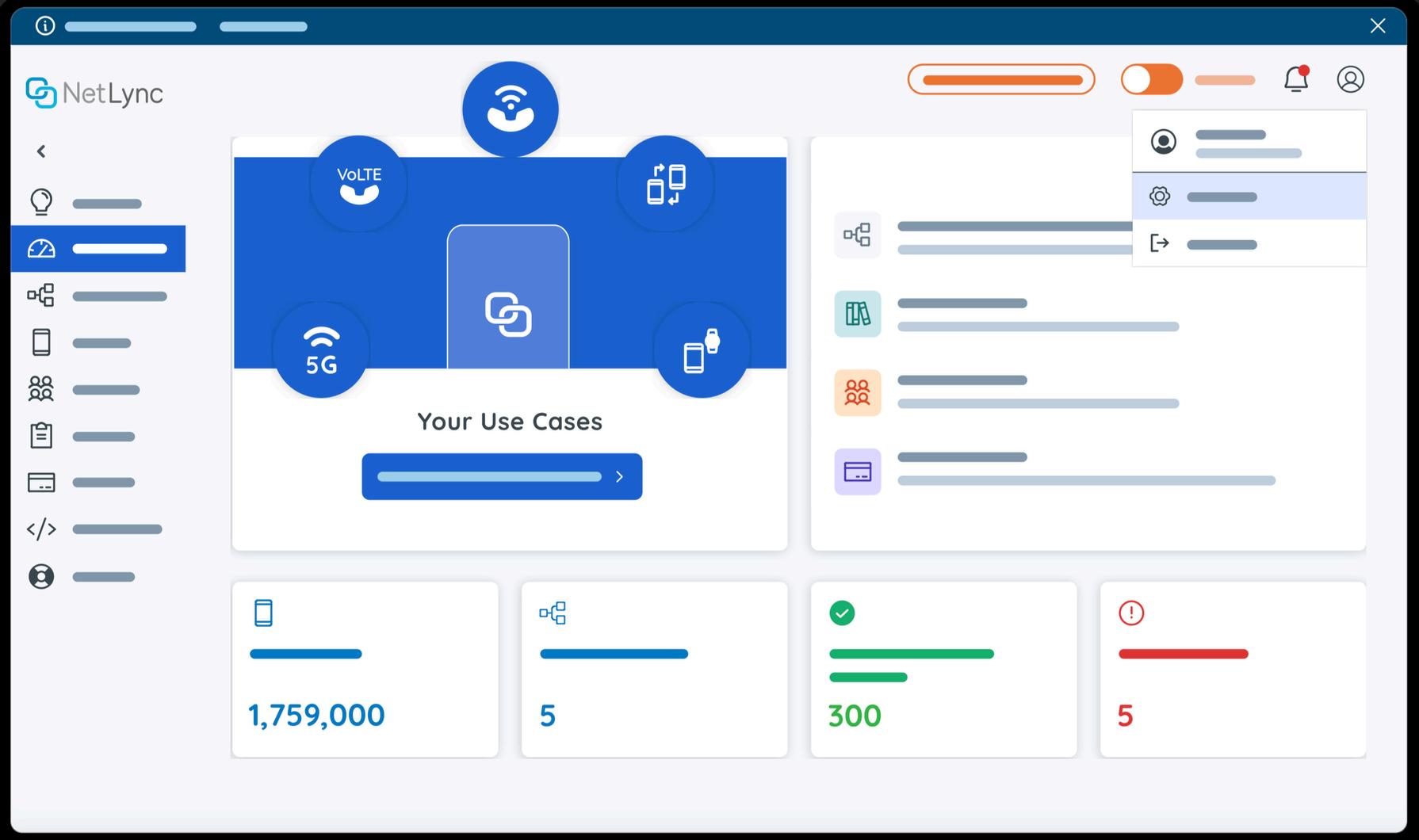The image size is (1419, 840).
Task: Click the orange outlined header button
Action: [1001, 79]
